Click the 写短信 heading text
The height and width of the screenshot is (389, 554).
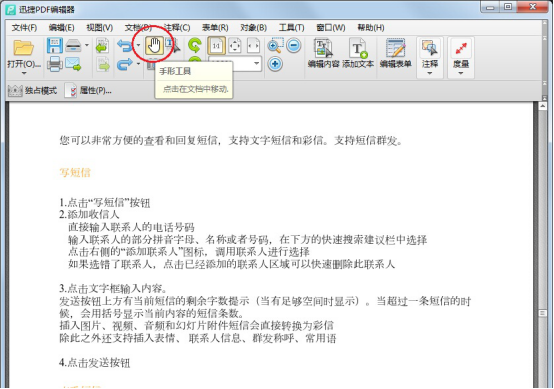click(75, 172)
